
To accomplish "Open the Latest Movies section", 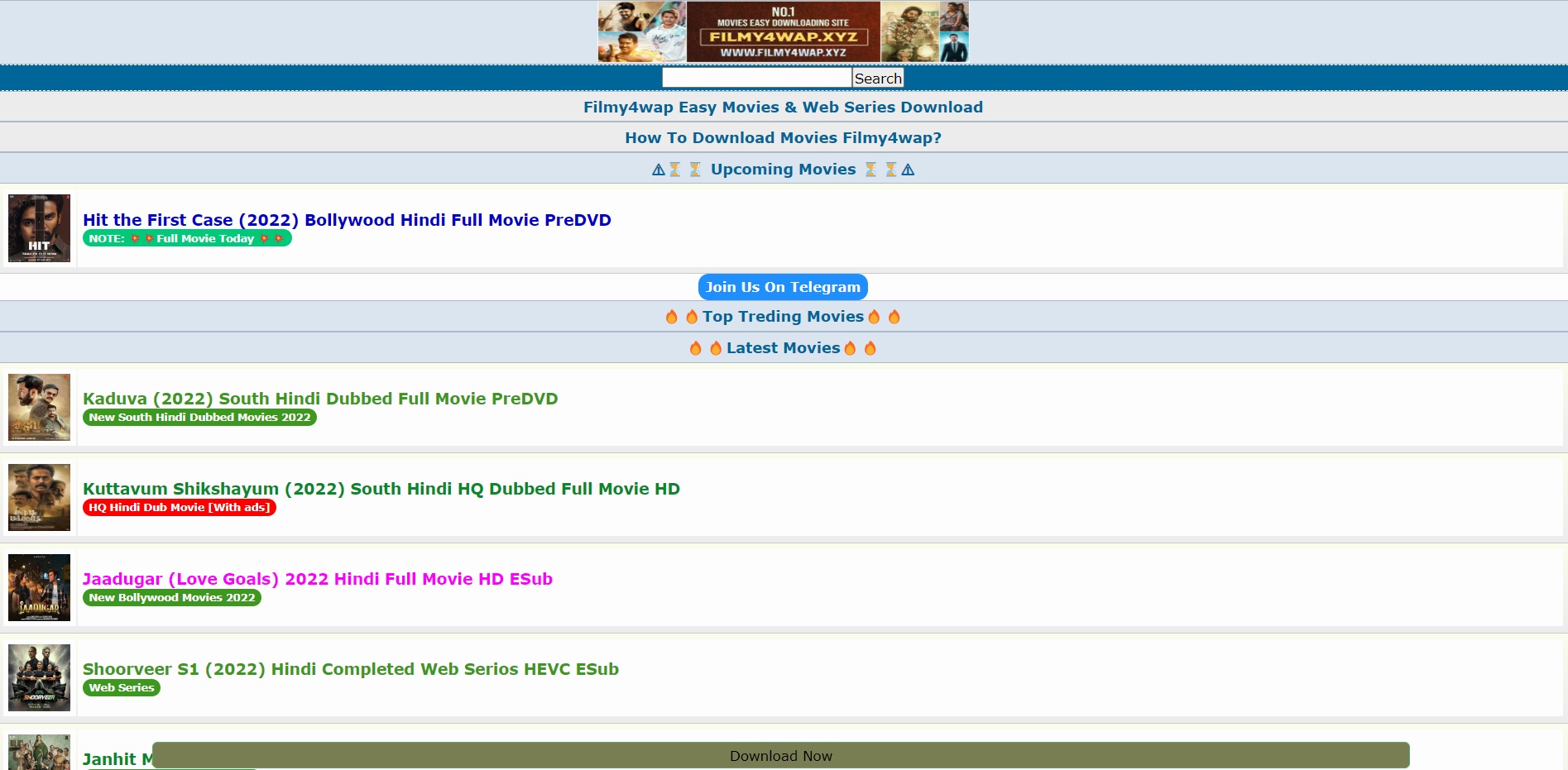I will pos(783,347).
